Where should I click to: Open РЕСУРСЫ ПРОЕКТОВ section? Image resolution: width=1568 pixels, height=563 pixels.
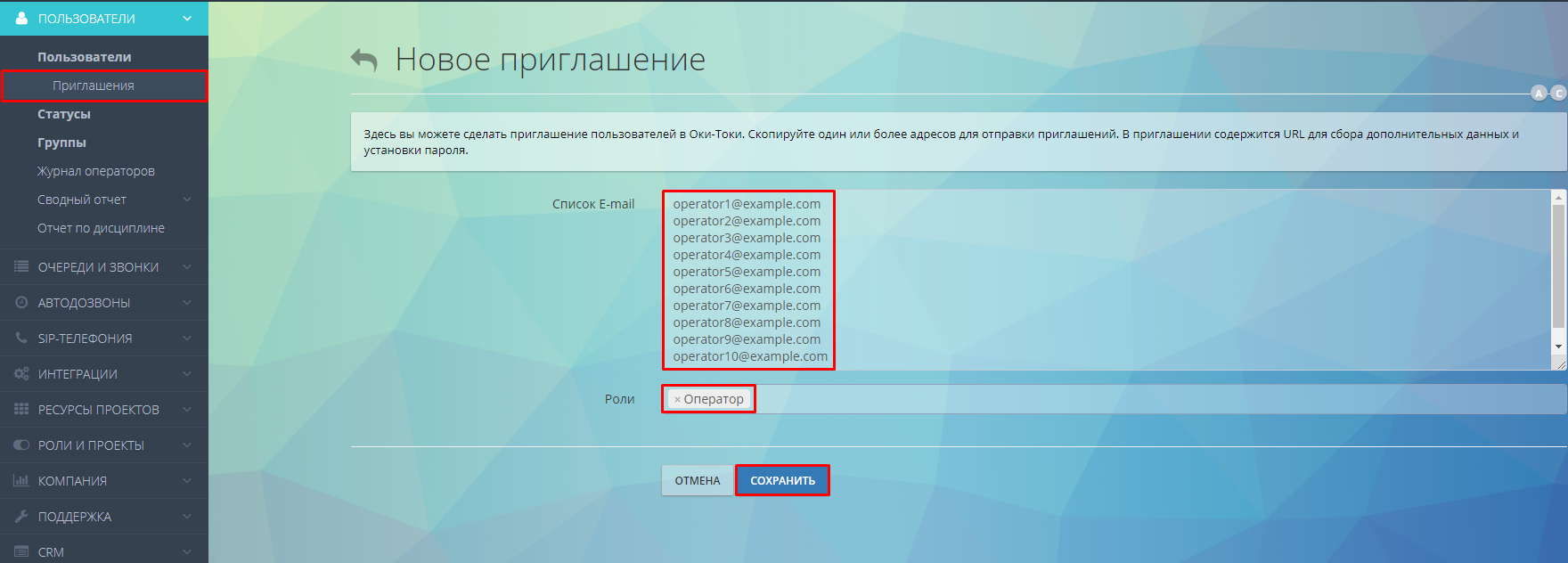coord(104,410)
